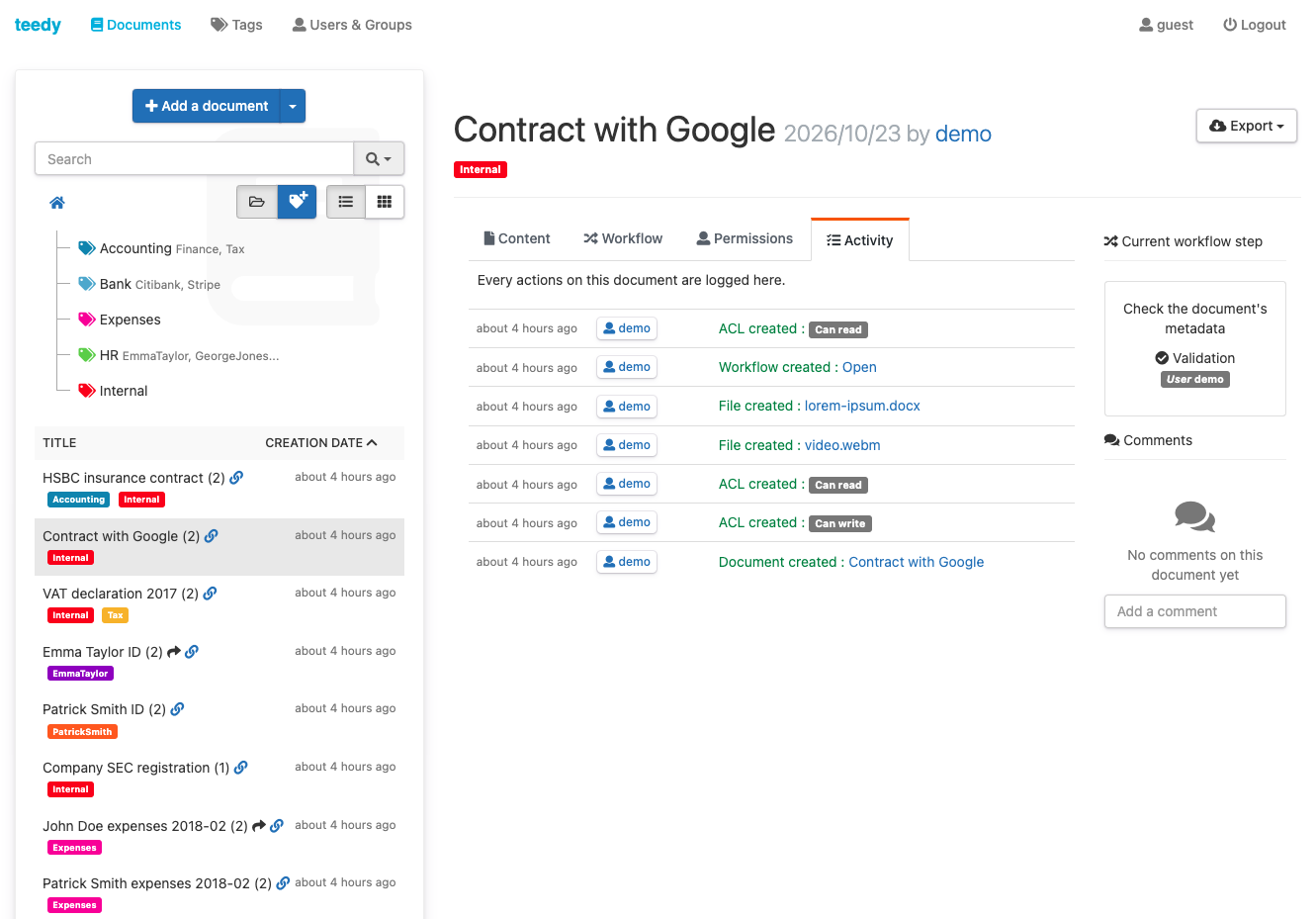Click the Title column header
Screen dimensions: 1316x919
[59, 443]
